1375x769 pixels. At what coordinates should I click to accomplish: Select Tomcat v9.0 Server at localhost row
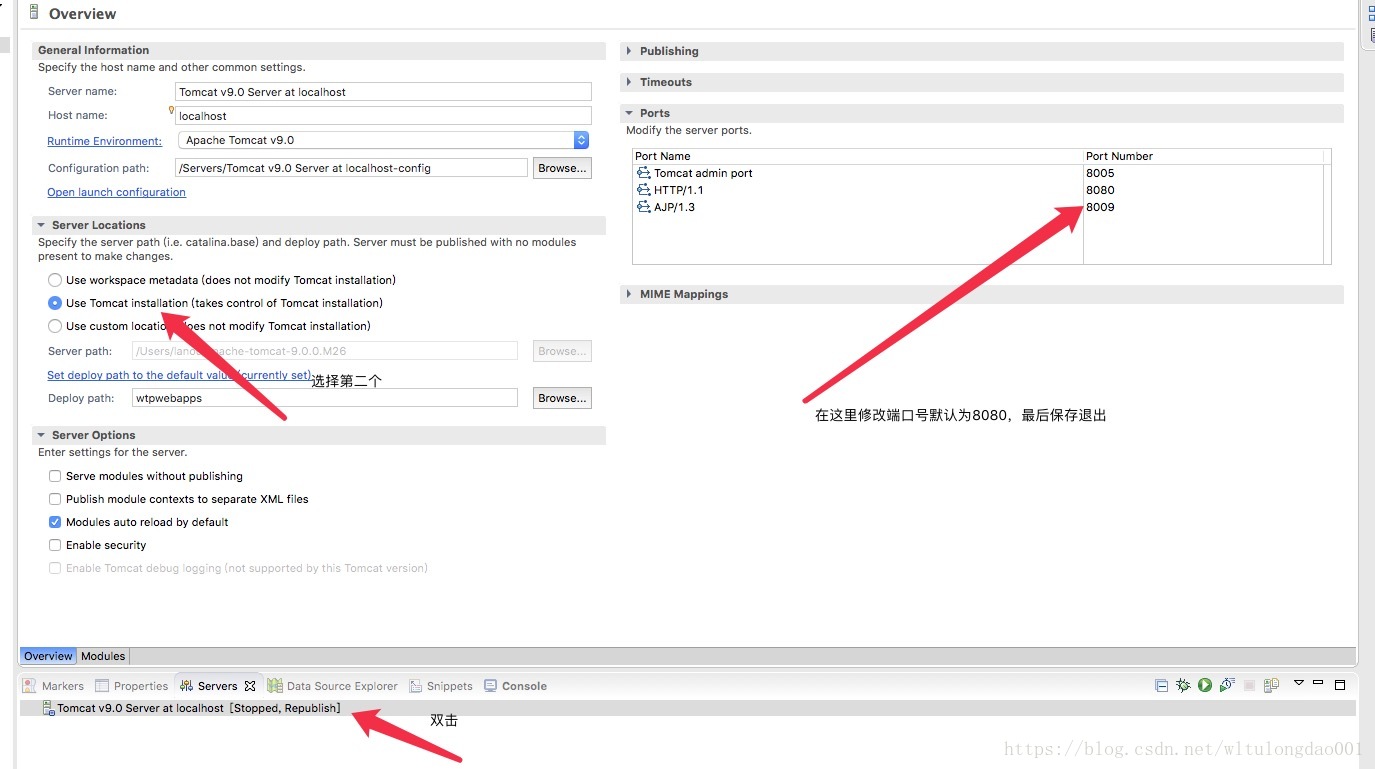click(688, 708)
